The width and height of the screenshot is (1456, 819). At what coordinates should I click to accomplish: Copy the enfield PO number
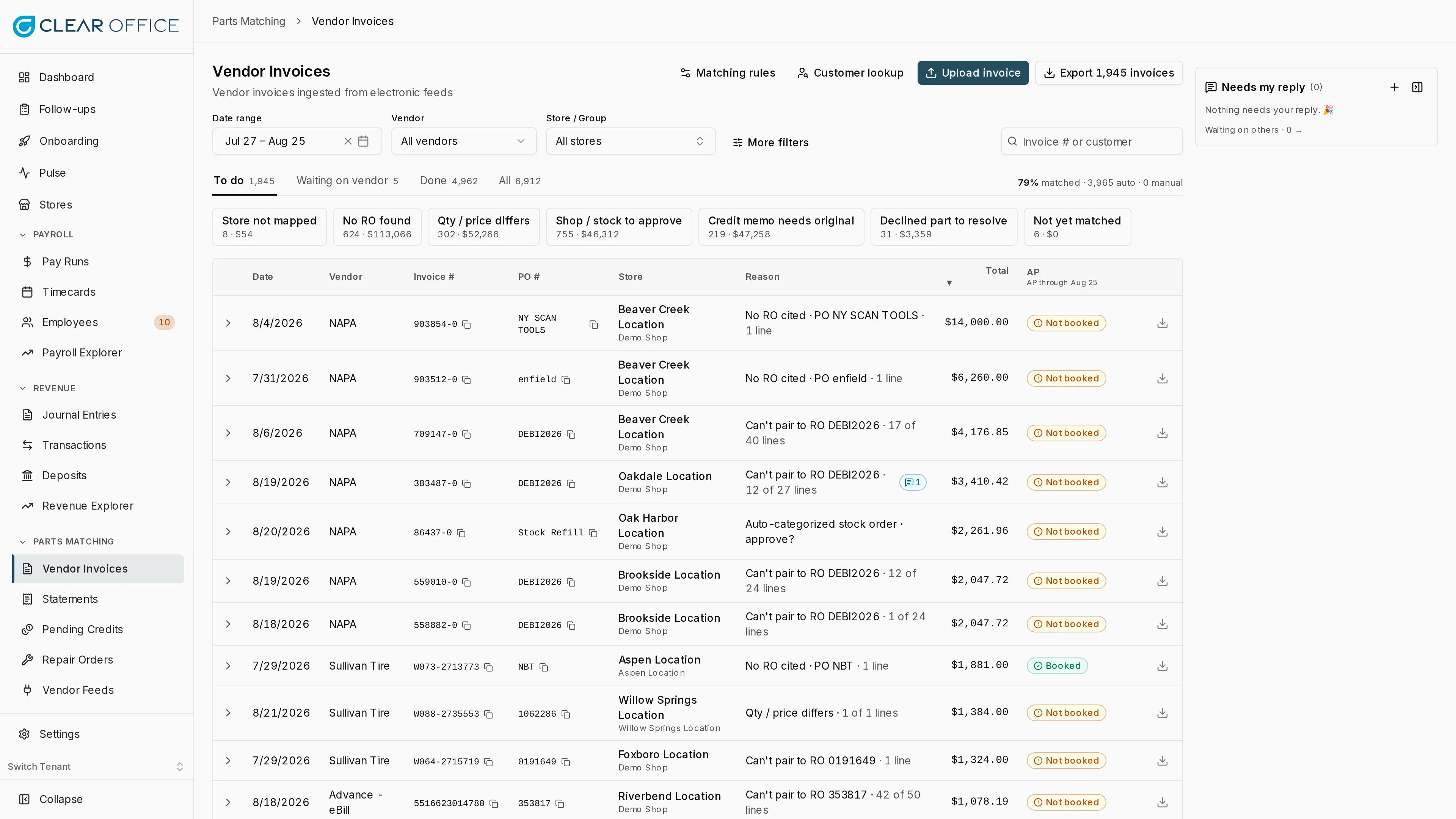[566, 380]
